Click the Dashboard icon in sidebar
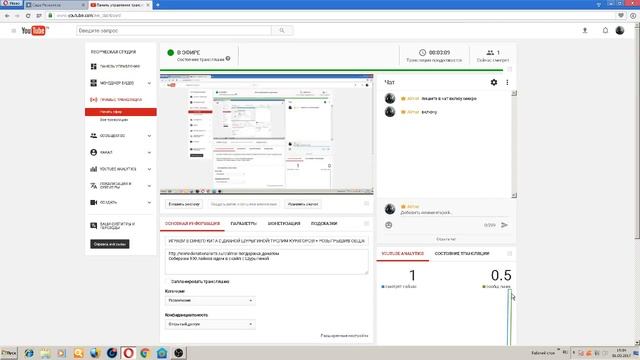 point(93,66)
